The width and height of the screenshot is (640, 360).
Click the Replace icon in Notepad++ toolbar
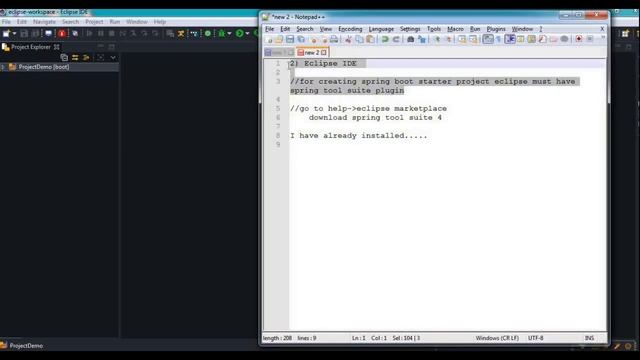pyautogui.click(x=422, y=39)
